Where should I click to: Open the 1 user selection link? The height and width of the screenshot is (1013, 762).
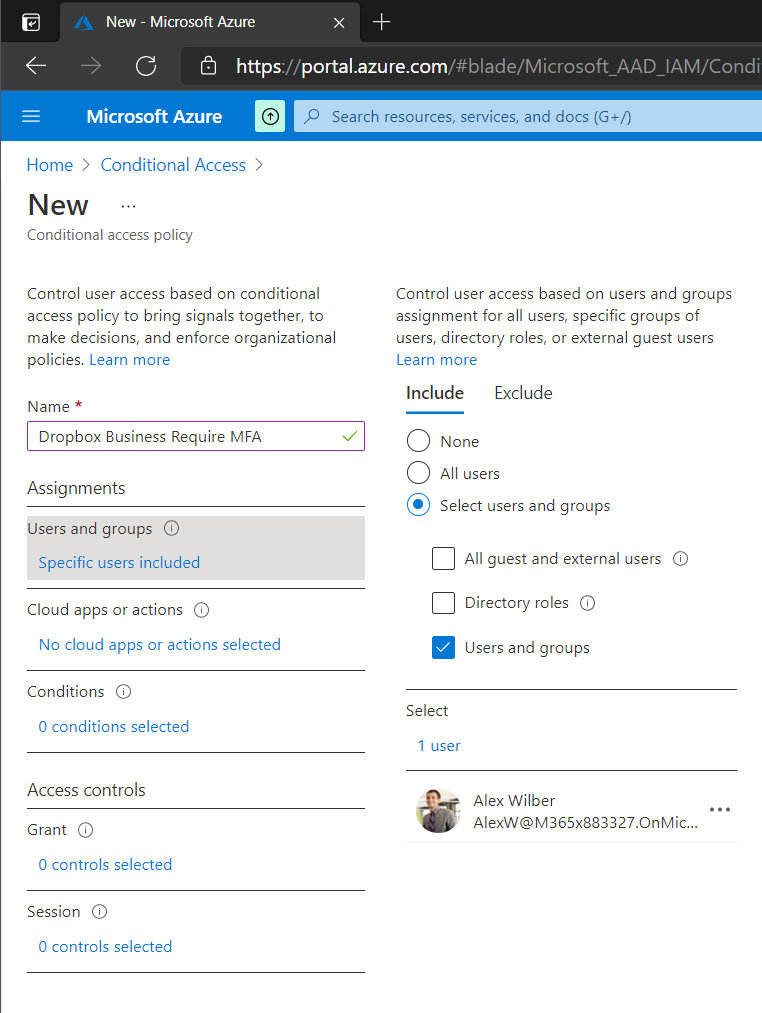tap(439, 746)
